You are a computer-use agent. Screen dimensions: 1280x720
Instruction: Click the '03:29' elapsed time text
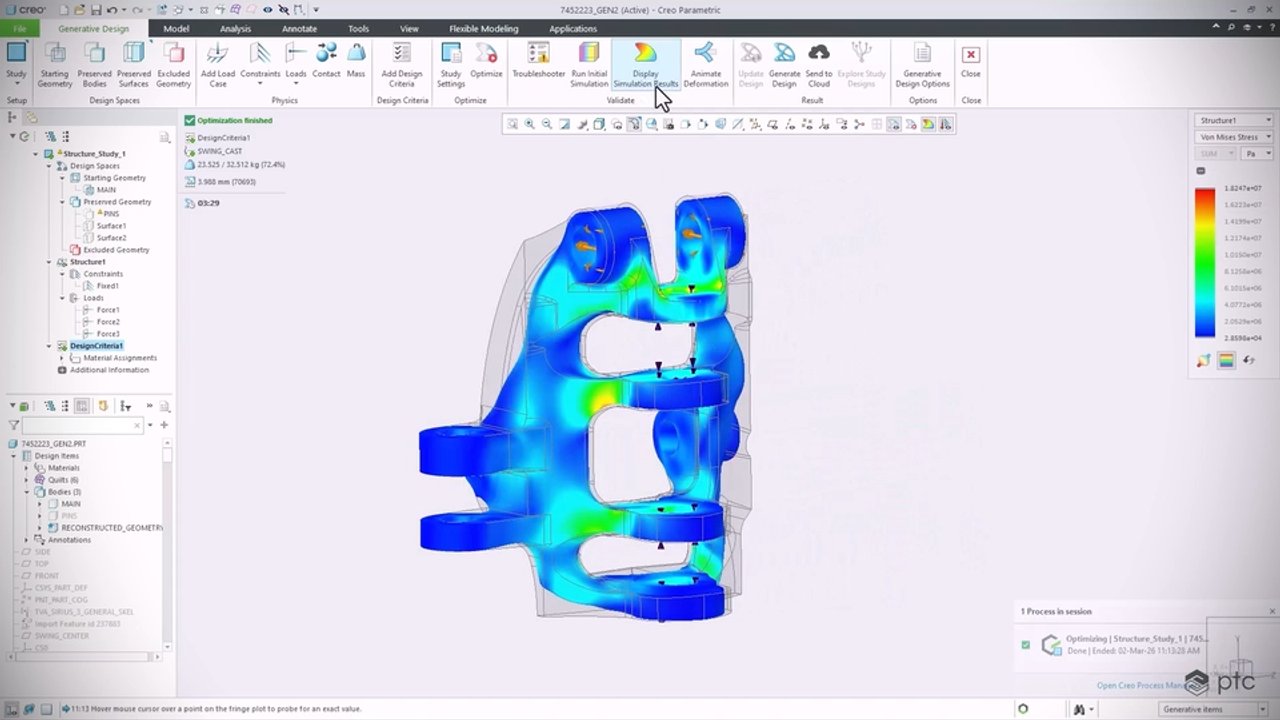pyautogui.click(x=208, y=203)
